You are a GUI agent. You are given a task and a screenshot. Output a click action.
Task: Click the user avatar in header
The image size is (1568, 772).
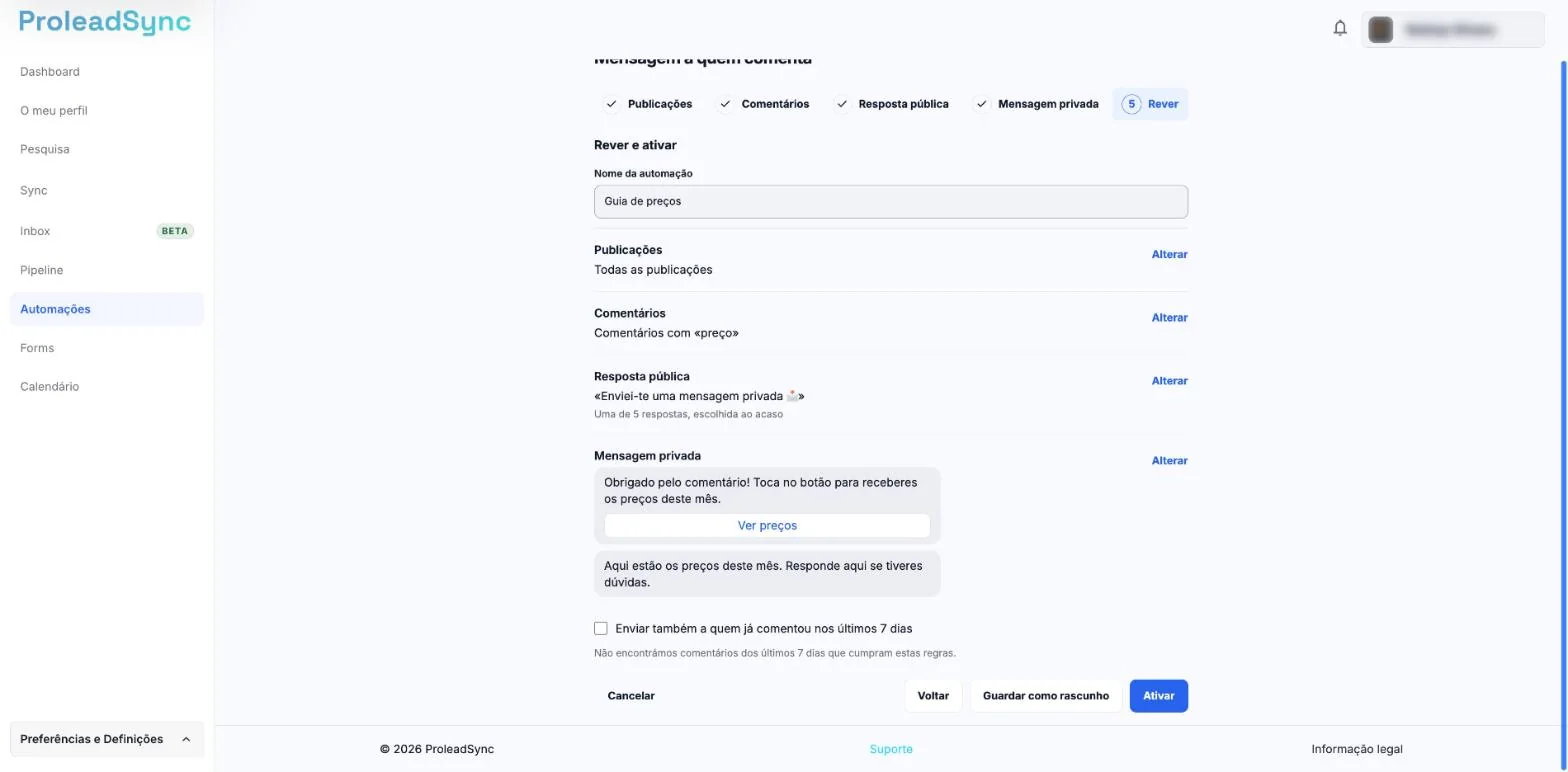pyautogui.click(x=1381, y=30)
